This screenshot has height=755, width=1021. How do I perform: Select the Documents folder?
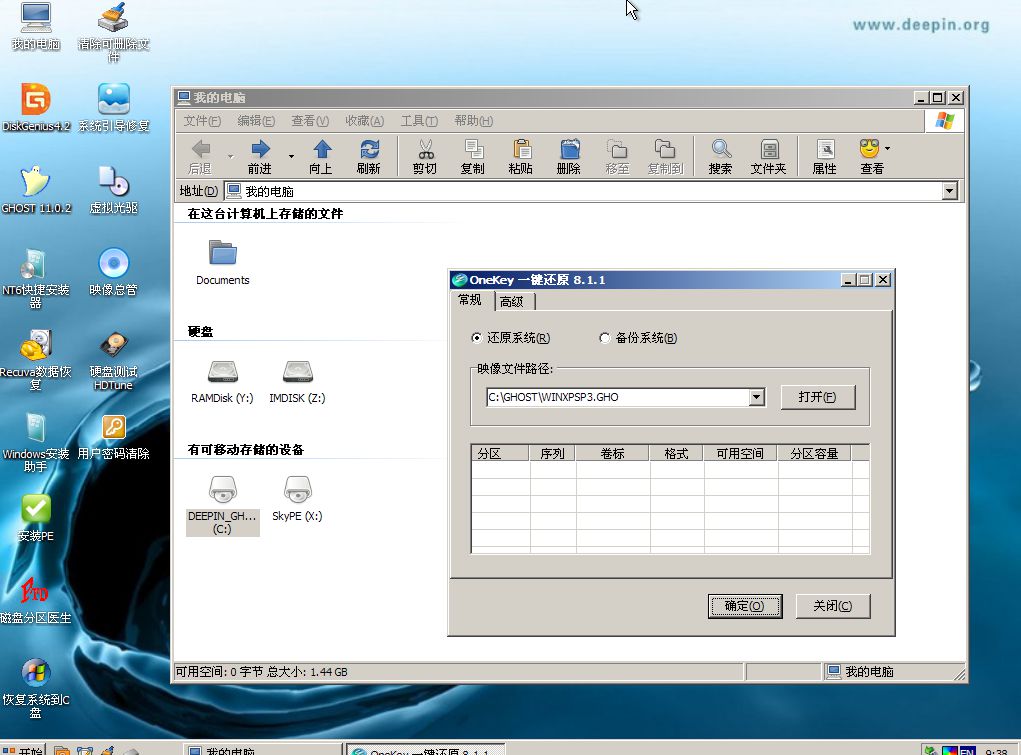coord(223,263)
